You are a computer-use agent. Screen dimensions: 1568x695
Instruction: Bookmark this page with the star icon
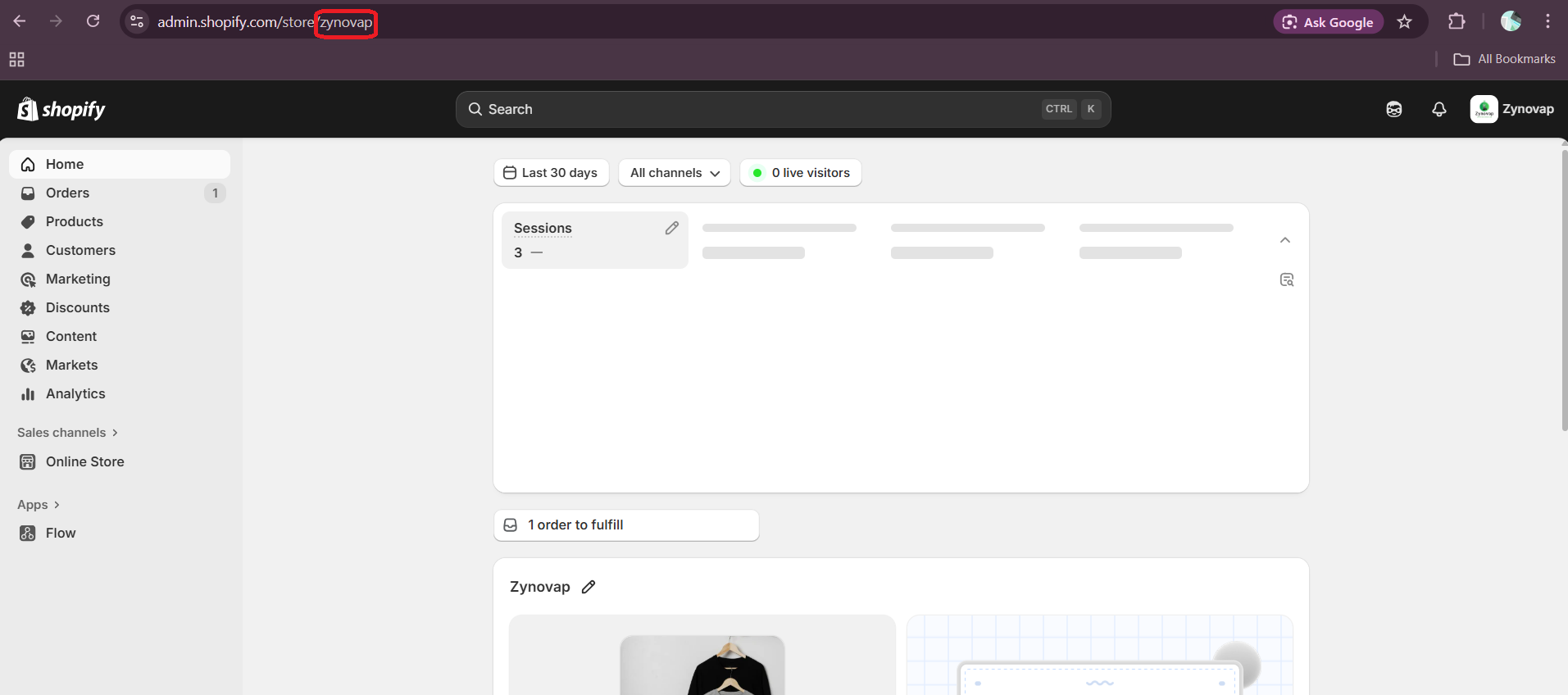tap(1405, 22)
